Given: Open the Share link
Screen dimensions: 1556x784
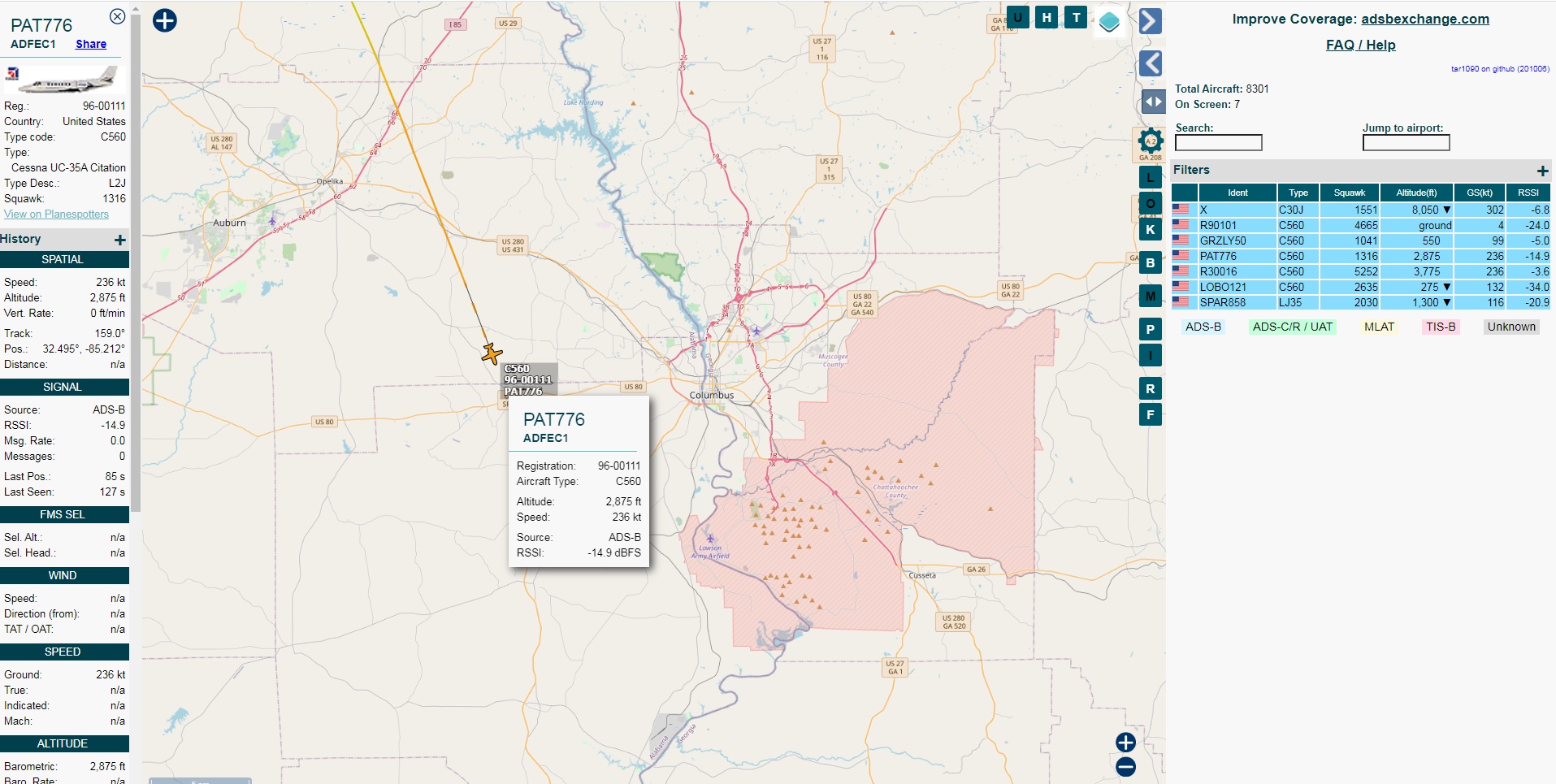Looking at the screenshot, I should coord(91,45).
